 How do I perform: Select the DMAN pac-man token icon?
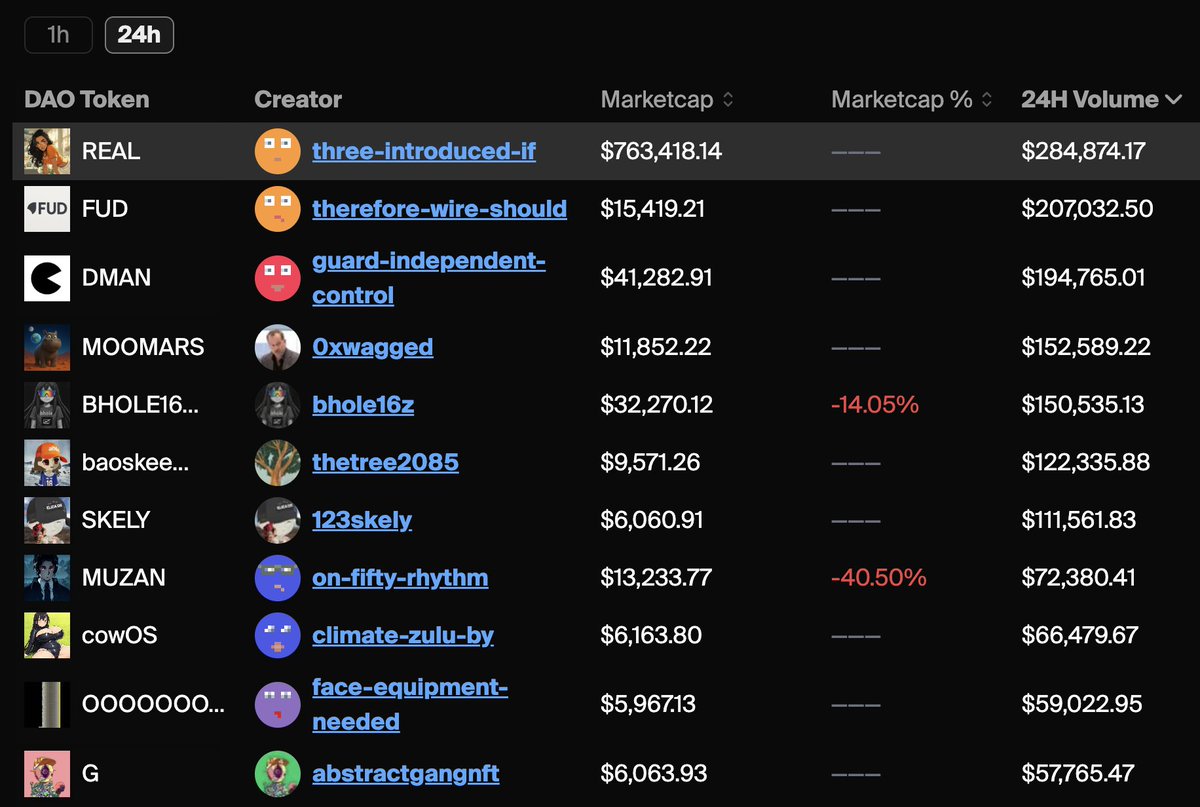(47, 278)
